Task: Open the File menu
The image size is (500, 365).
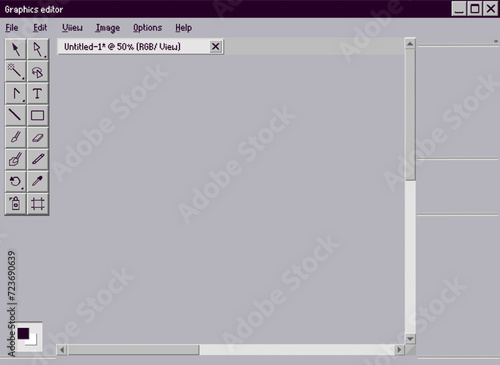Action: click(12, 28)
